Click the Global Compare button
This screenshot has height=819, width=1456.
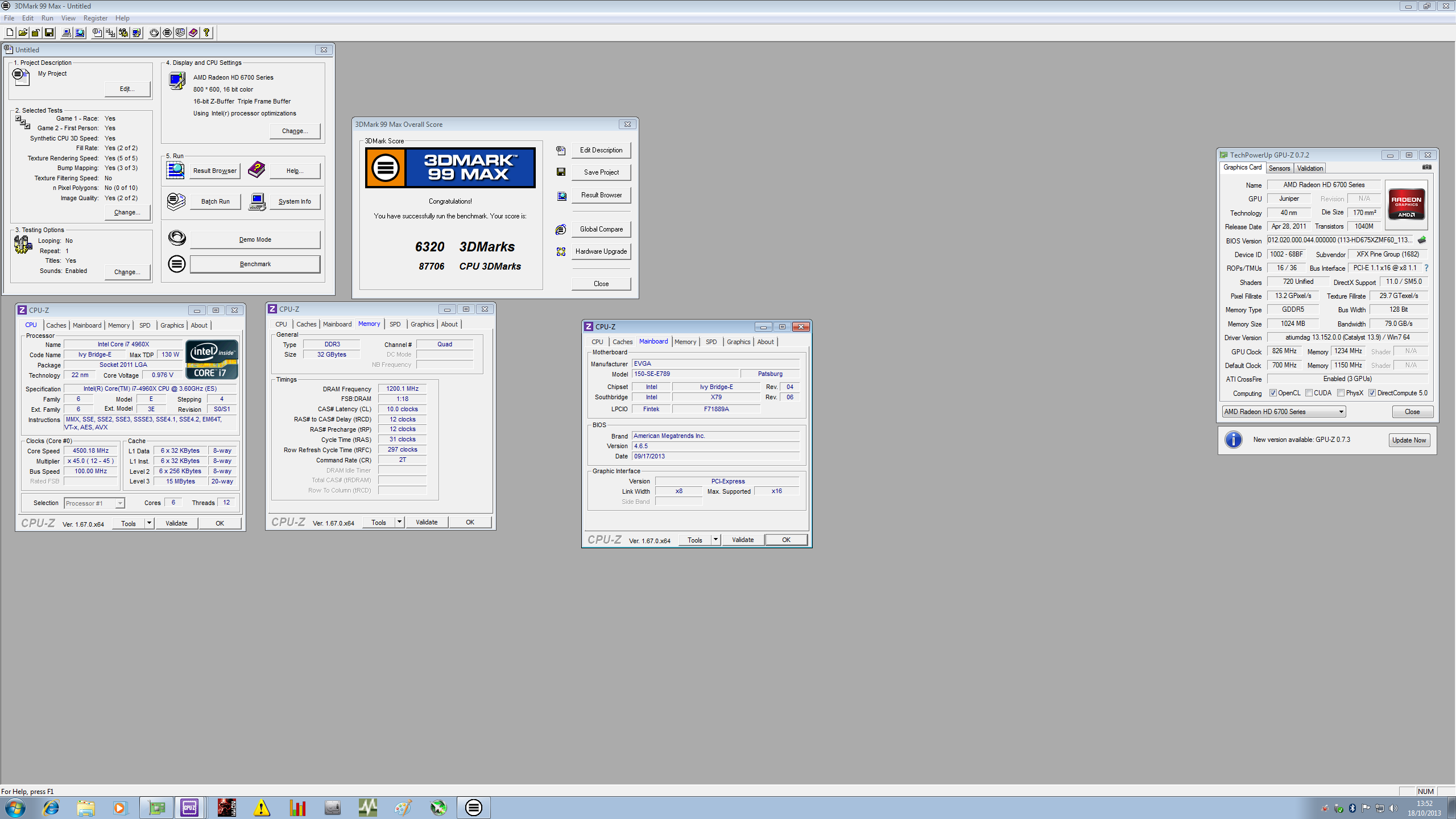click(601, 229)
